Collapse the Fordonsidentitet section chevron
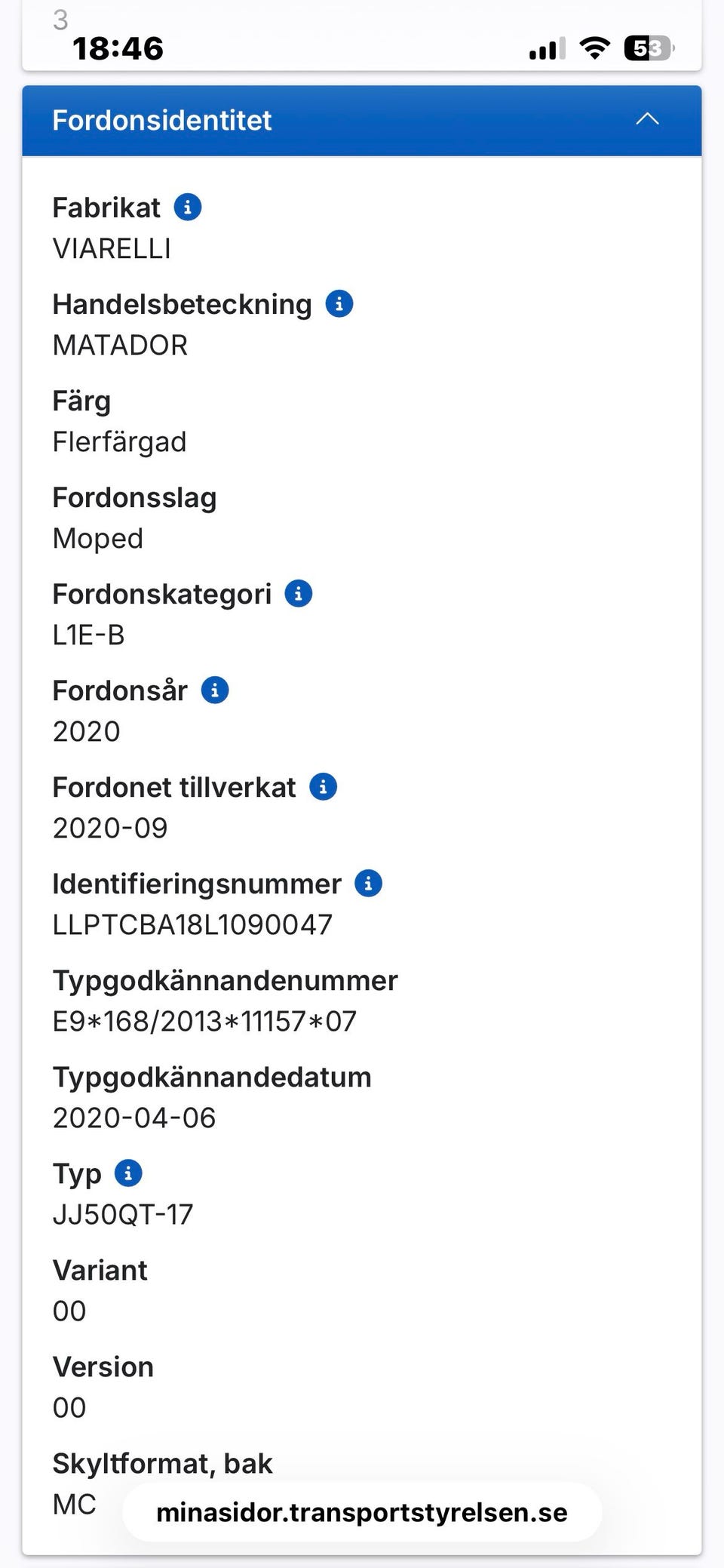This screenshot has height=1568, width=724. click(x=647, y=119)
